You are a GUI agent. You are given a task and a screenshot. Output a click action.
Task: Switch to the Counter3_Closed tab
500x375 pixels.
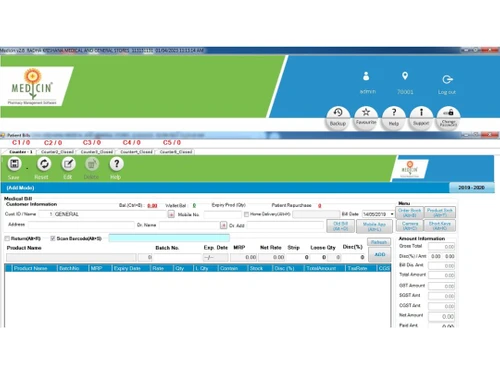tap(97, 152)
